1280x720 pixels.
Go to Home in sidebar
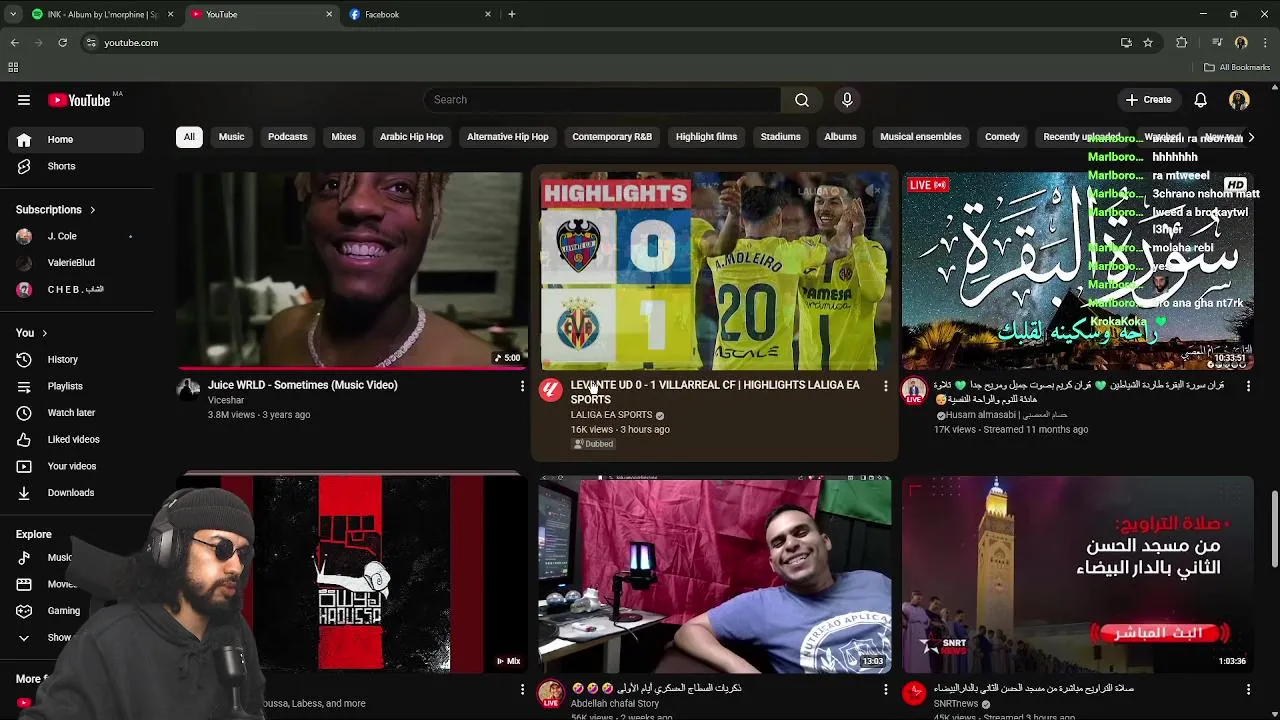coord(78,140)
